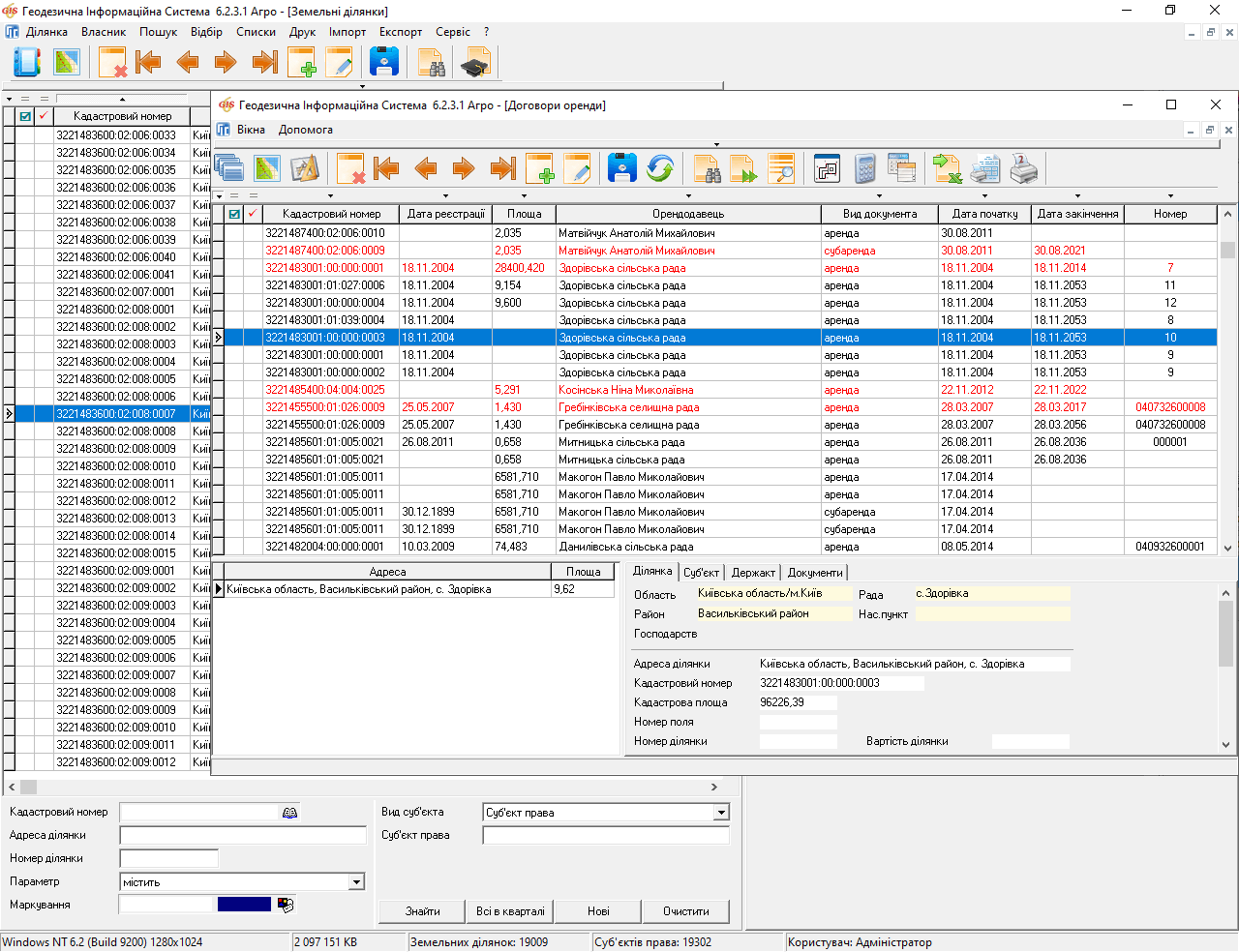1239x952 pixels.
Task: Click the graduation cap document icon
Action: click(475, 64)
